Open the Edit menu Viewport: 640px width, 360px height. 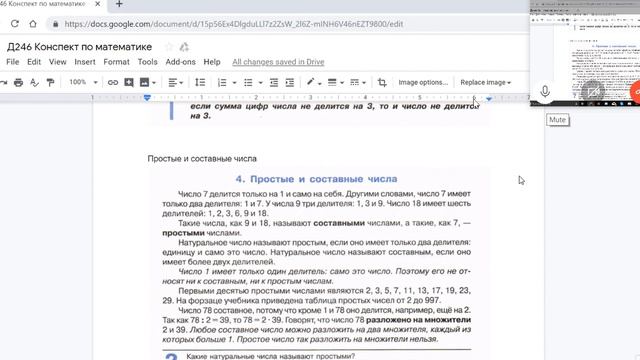(x=34, y=62)
